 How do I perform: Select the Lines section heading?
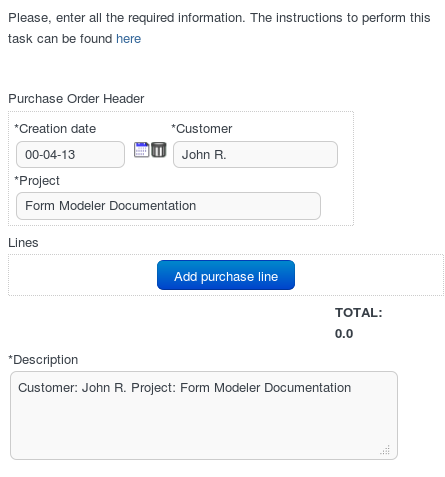[x=23, y=243]
